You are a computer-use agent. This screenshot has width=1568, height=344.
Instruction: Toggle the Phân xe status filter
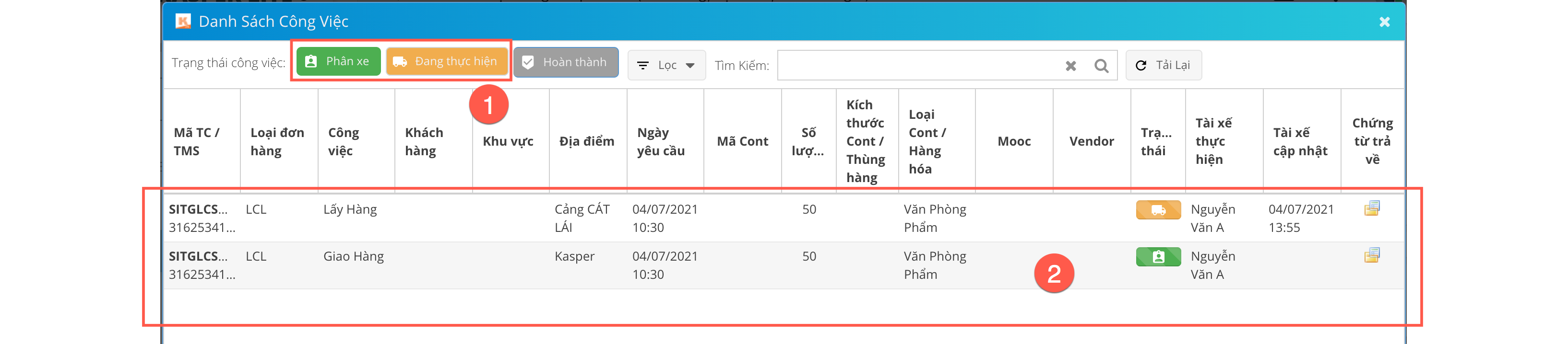(x=338, y=61)
